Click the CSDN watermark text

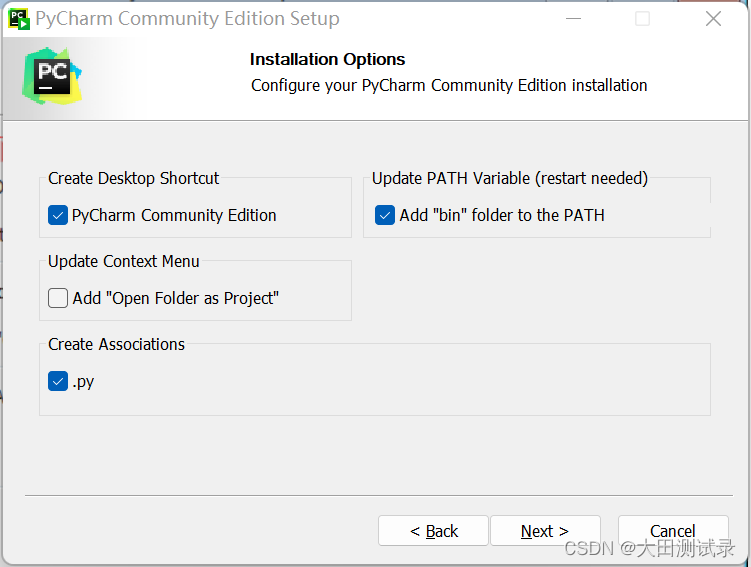pos(649,548)
